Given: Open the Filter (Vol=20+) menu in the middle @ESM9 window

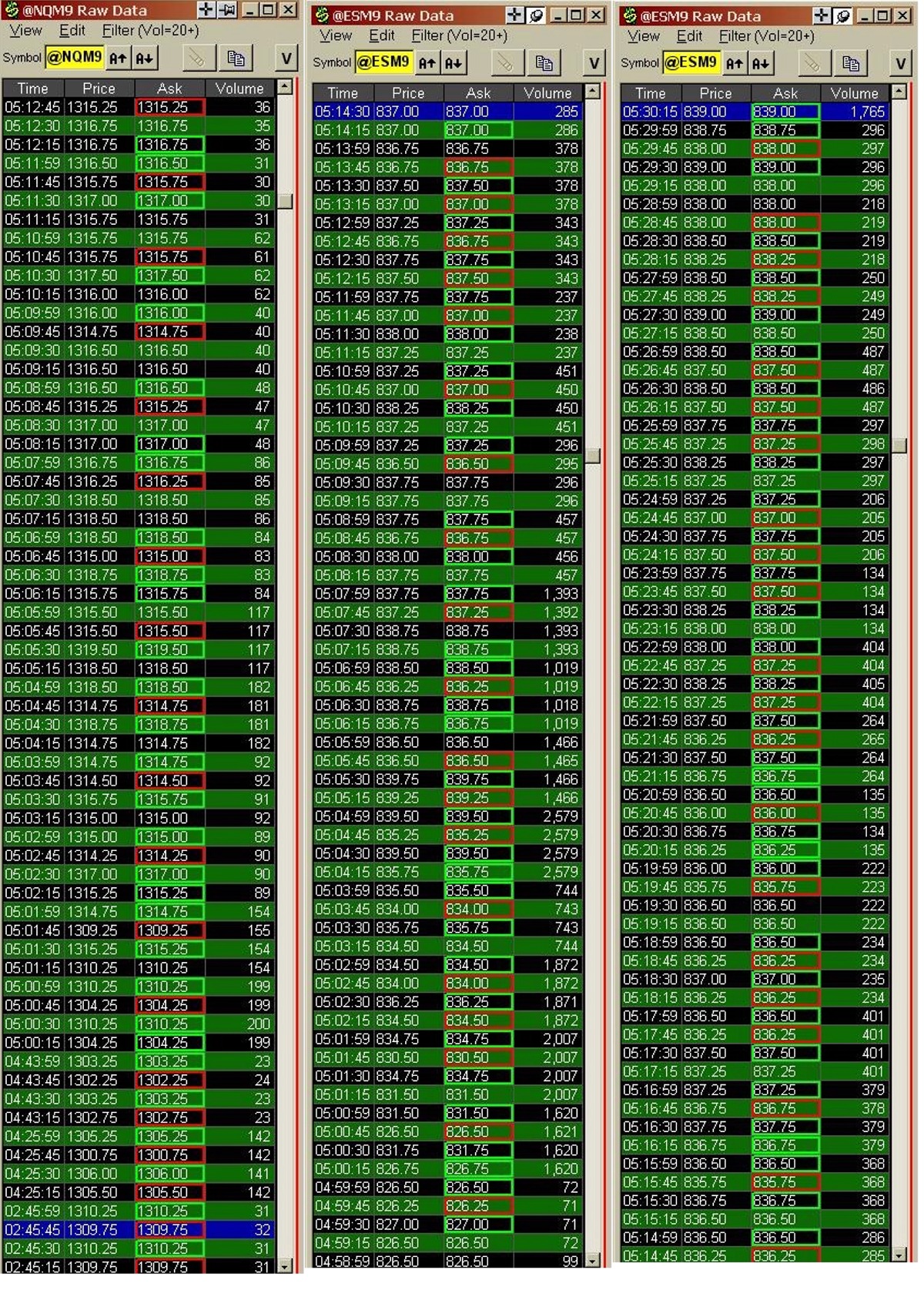Looking at the screenshot, I should pyautogui.click(x=460, y=36).
